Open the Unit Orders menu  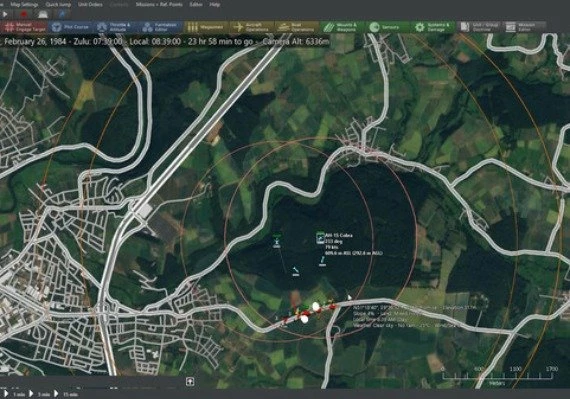pos(90,5)
